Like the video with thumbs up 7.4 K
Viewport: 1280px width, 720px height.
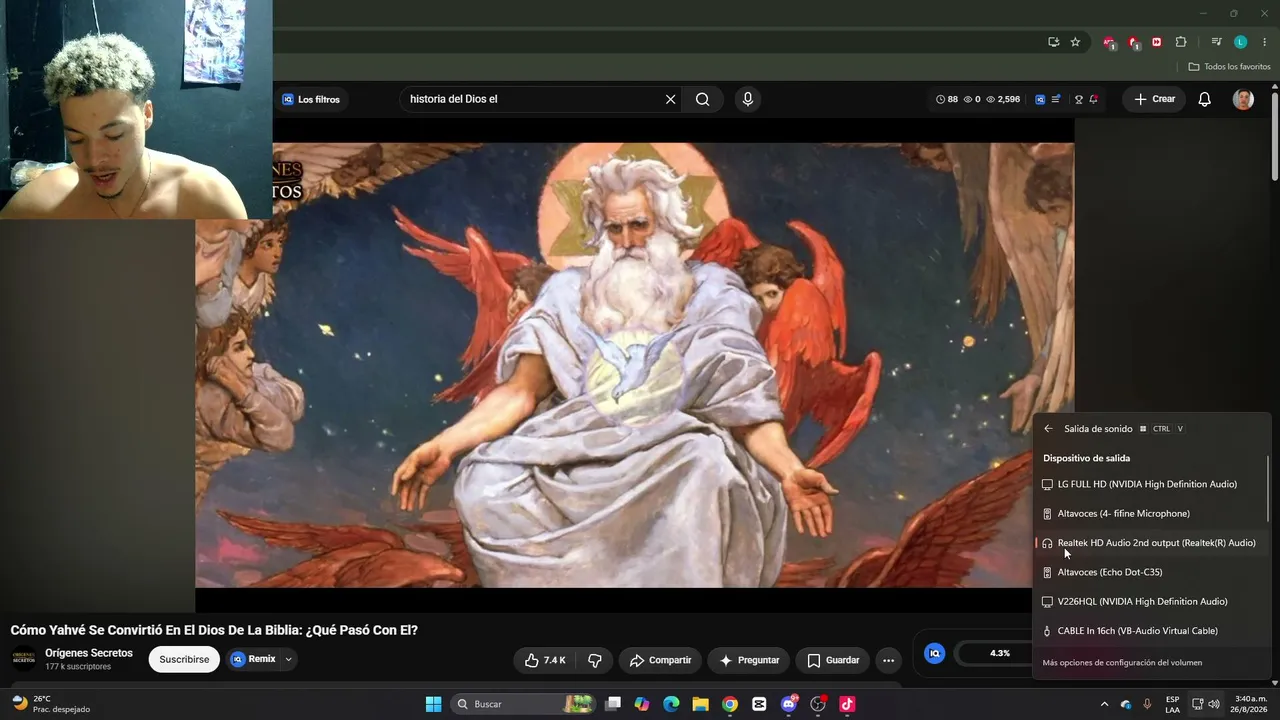point(545,660)
